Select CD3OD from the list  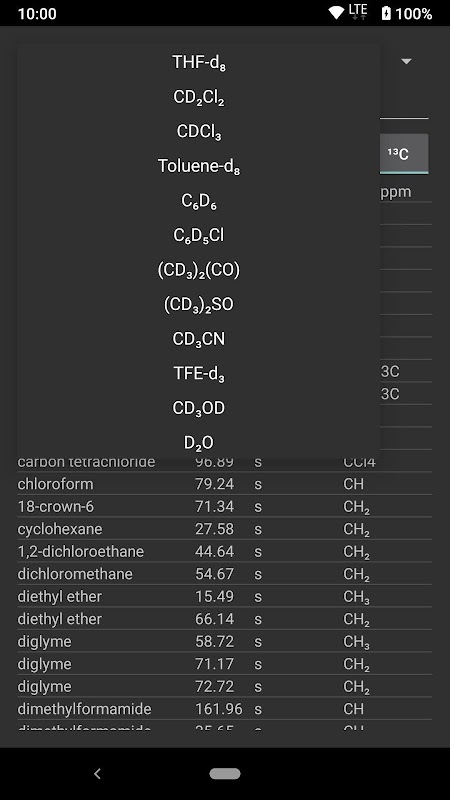(199, 408)
